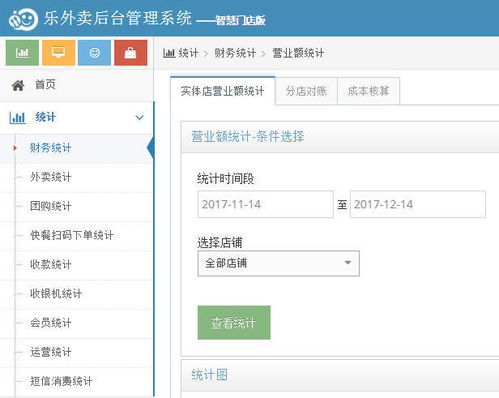The width and height of the screenshot is (499, 398).
Task: Click the 统计时间段 label
Action: pos(225,179)
